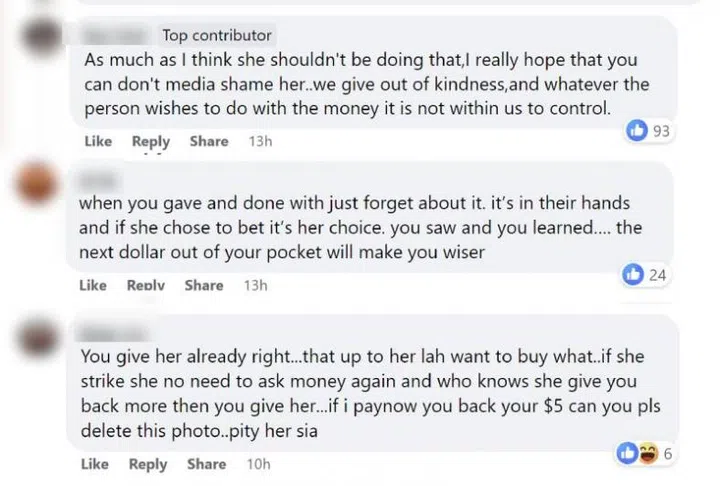Like the "You give her already" comment

(94, 464)
